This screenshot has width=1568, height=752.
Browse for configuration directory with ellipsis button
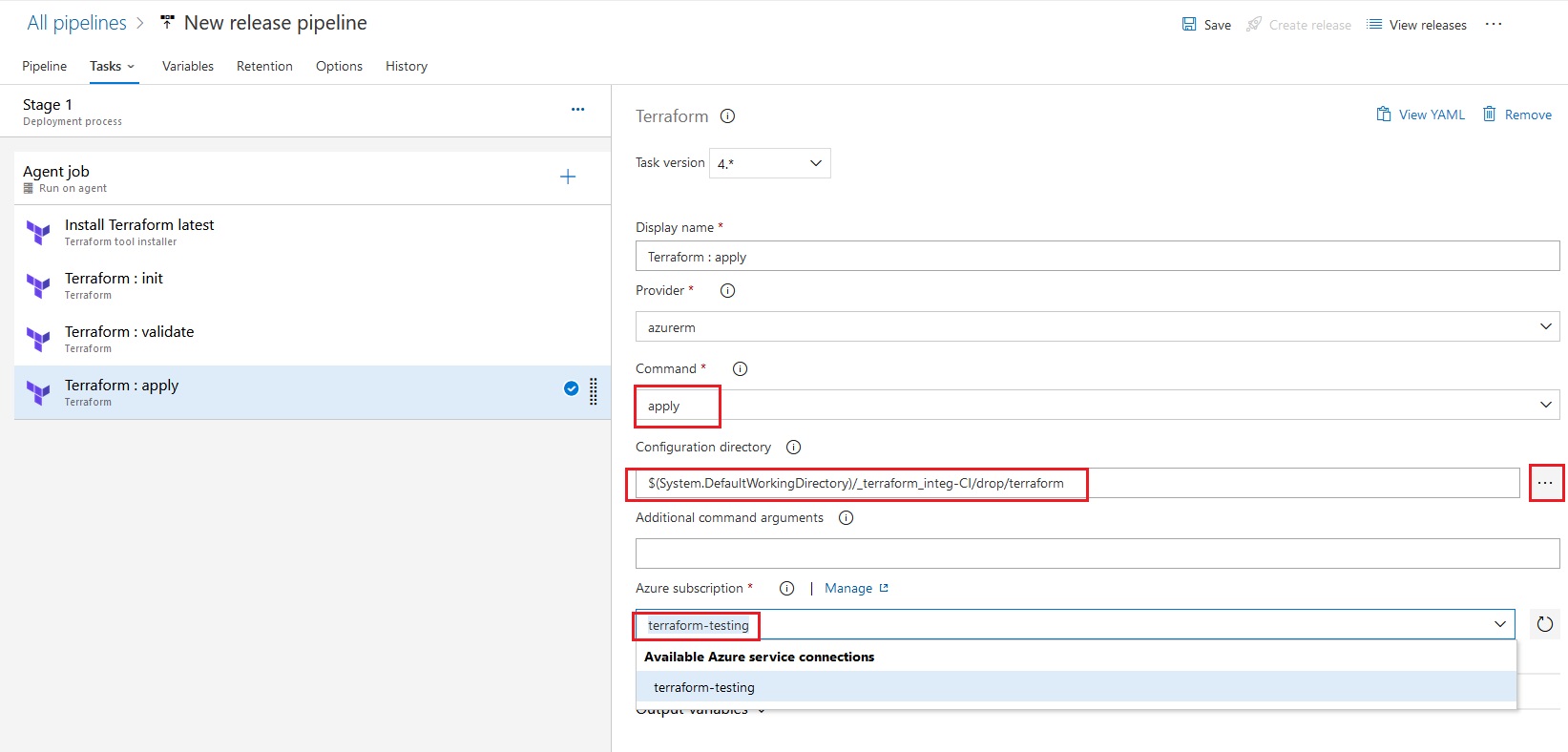tap(1545, 483)
